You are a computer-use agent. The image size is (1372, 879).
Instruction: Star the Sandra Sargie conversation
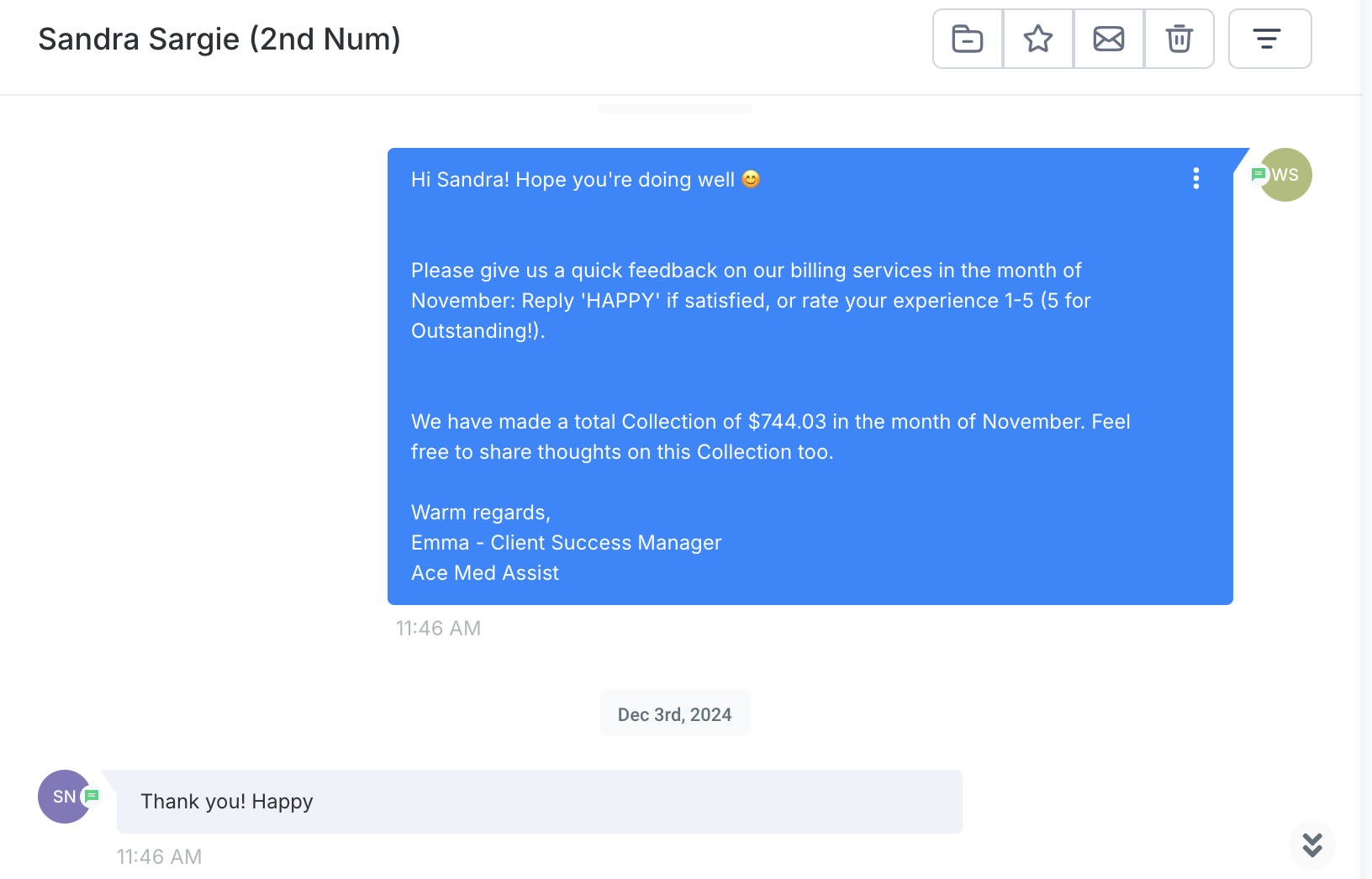pos(1038,39)
